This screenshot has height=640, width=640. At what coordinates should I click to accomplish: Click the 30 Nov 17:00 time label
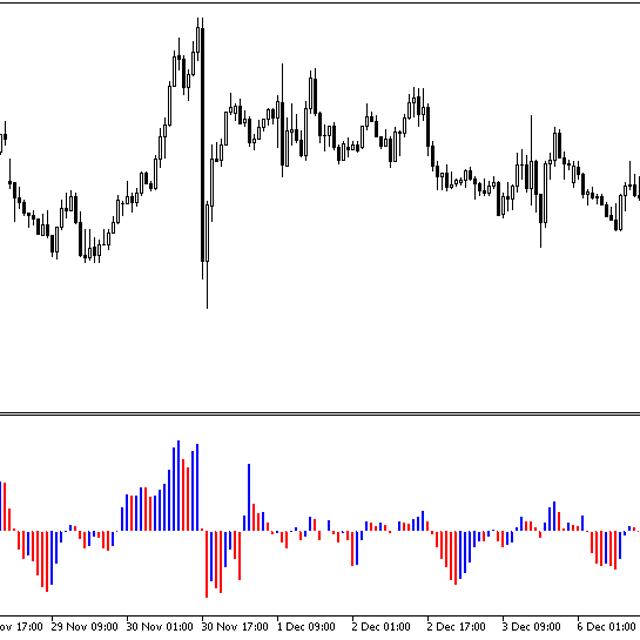[x=235, y=627]
